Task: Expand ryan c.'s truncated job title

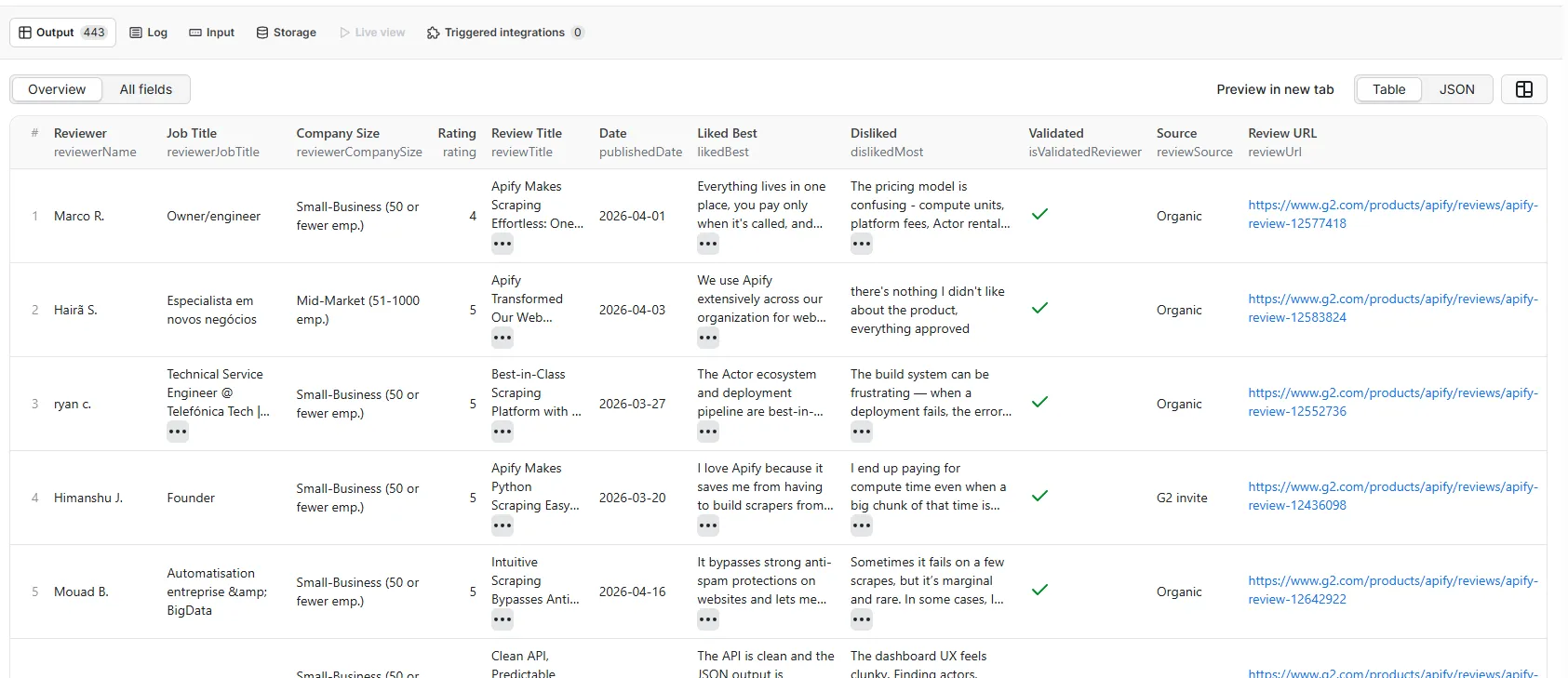Action: (178, 432)
